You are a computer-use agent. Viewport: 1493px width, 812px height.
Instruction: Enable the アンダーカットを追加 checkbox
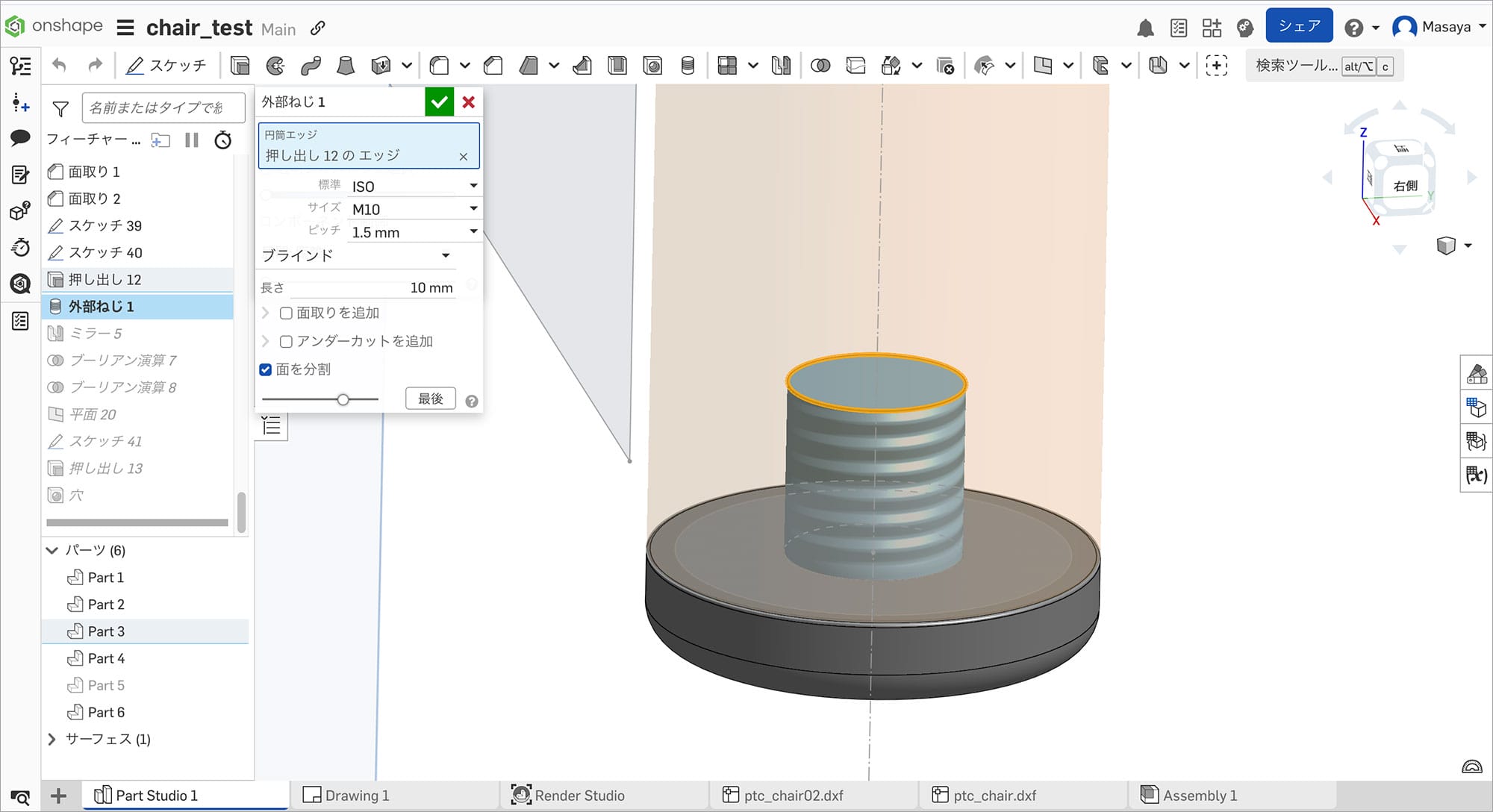pos(286,342)
